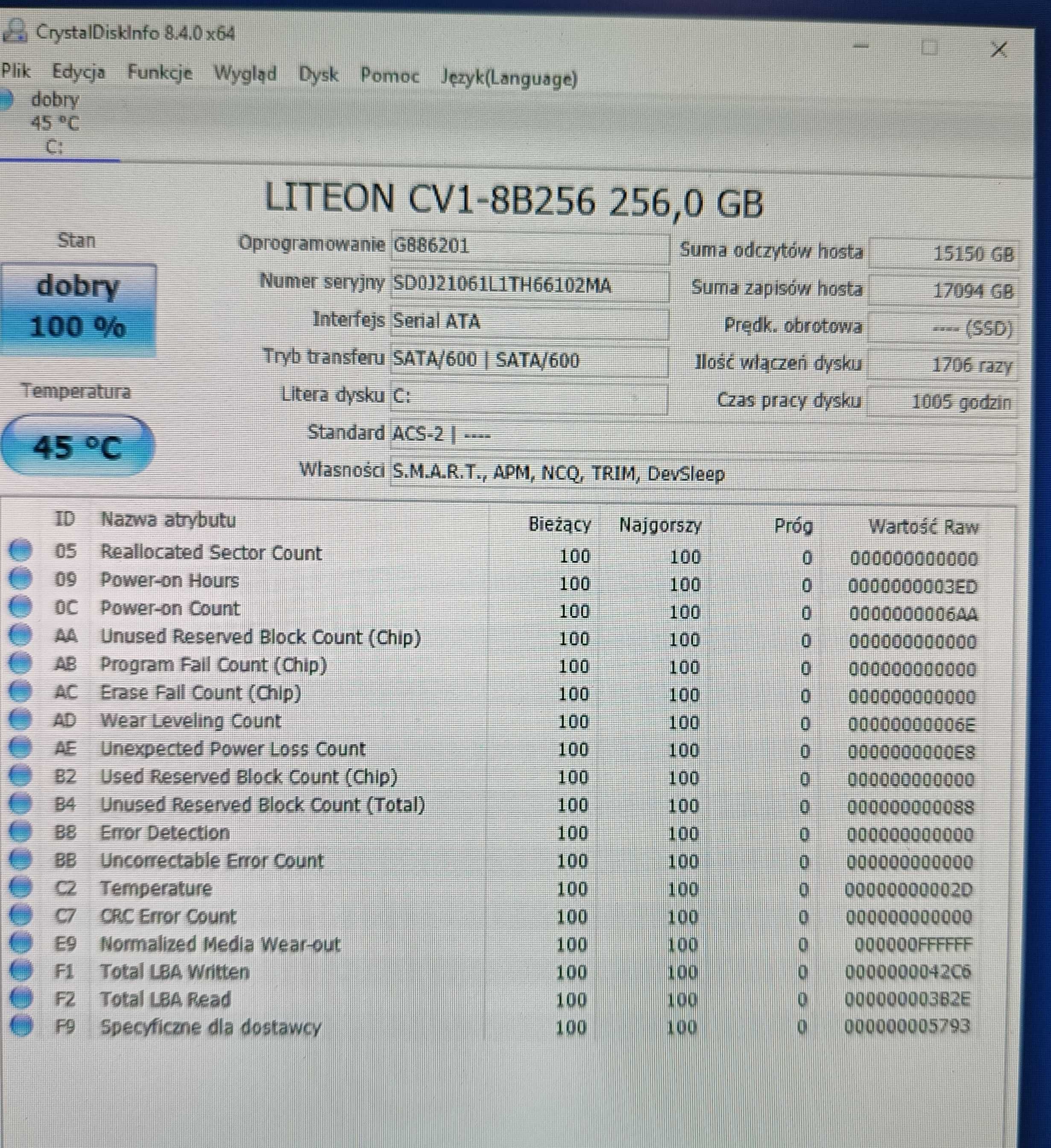Click the status icon for CRC Error Count
The image size is (1051, 1148).
point(20,915)
